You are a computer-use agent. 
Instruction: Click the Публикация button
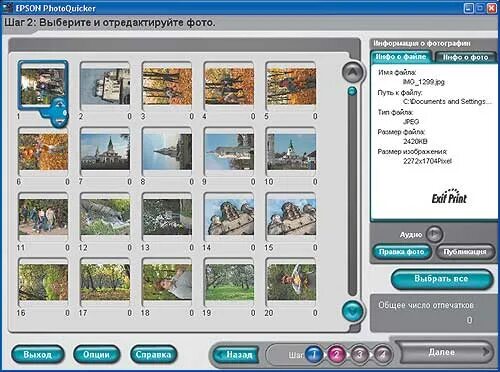tap(465, 252)
